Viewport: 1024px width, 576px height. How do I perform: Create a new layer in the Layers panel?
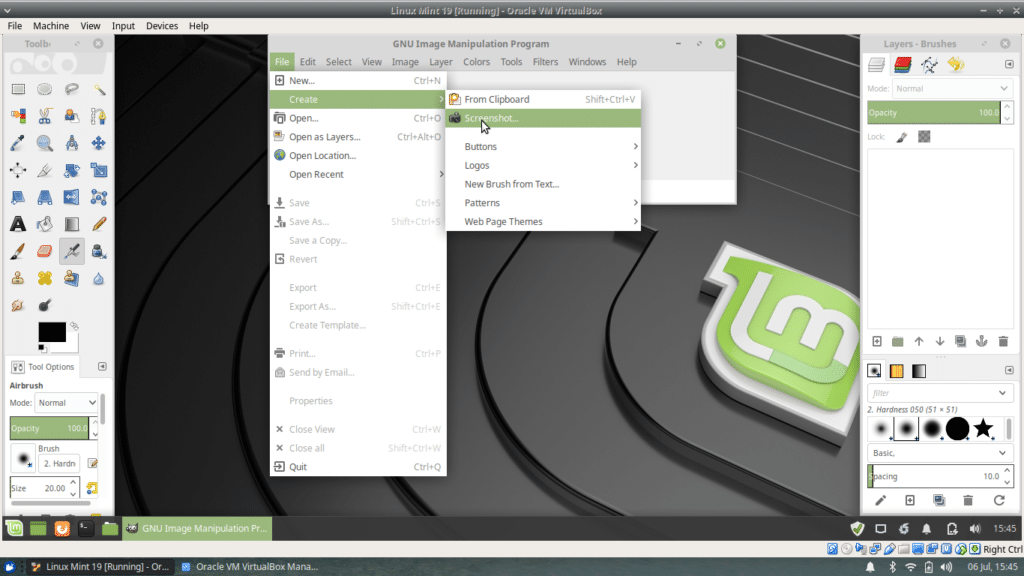[x=877, y=340]
